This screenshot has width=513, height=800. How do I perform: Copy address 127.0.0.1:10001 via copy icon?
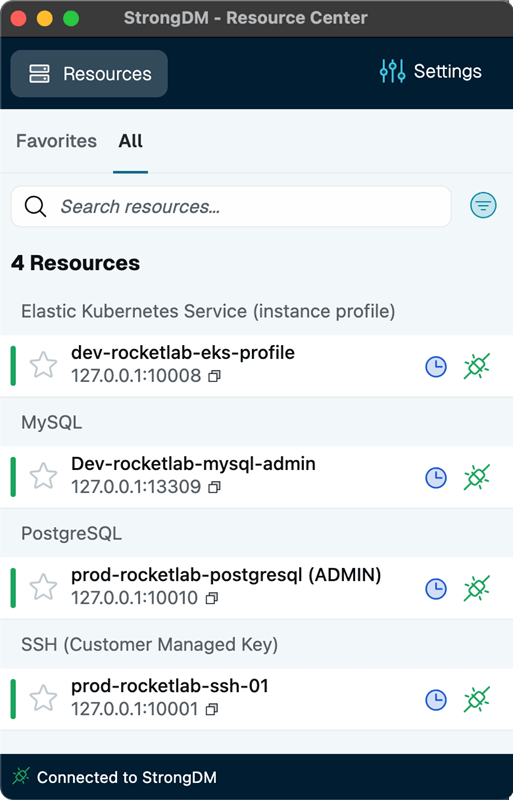pyautogui.click(x=212, y=709)
